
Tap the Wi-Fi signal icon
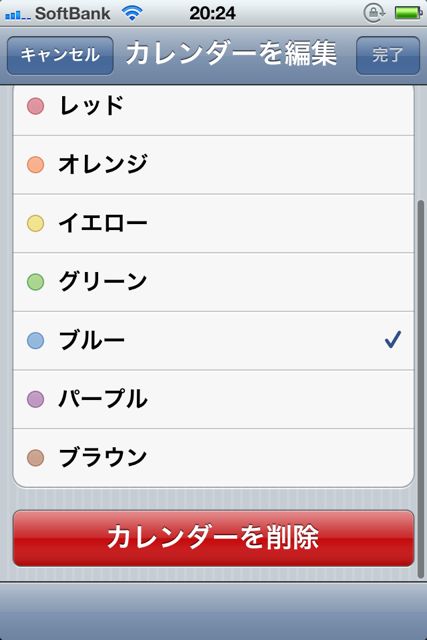[x=132, y=13]
